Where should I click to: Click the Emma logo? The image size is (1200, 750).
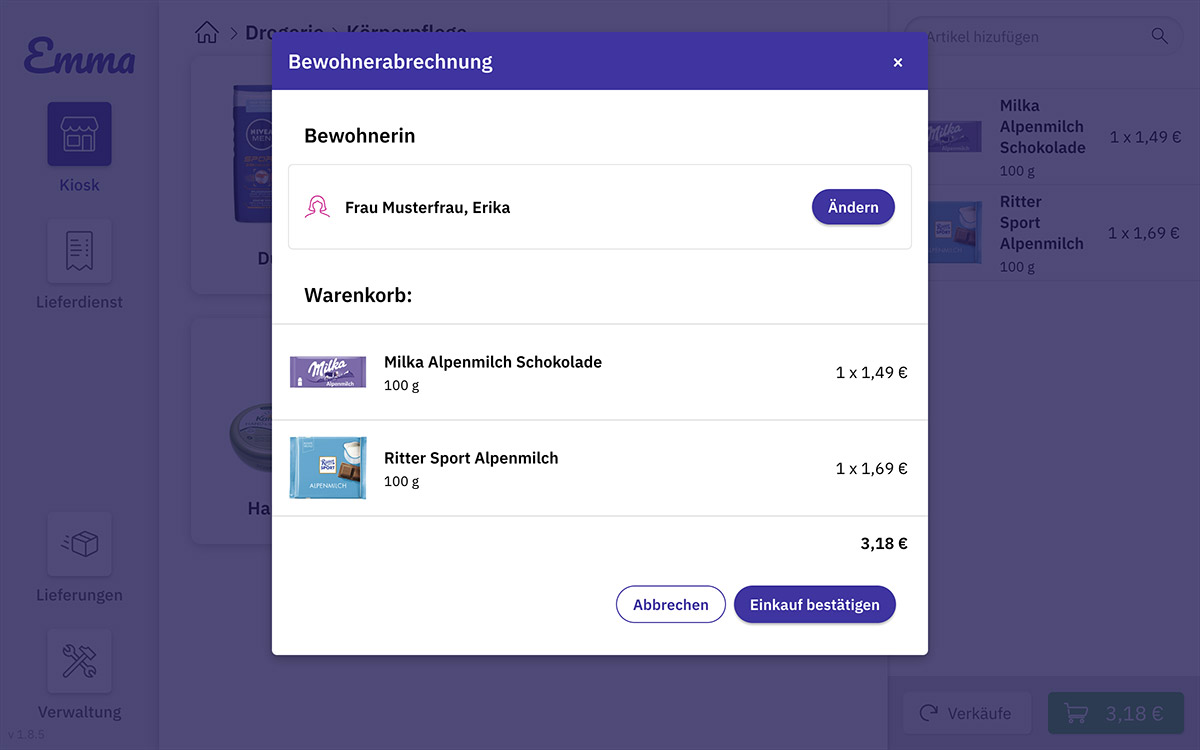click(79, 57)
